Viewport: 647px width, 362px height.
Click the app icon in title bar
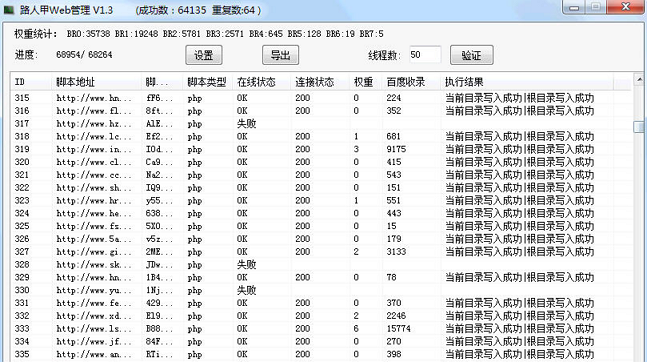pos(9,9)
